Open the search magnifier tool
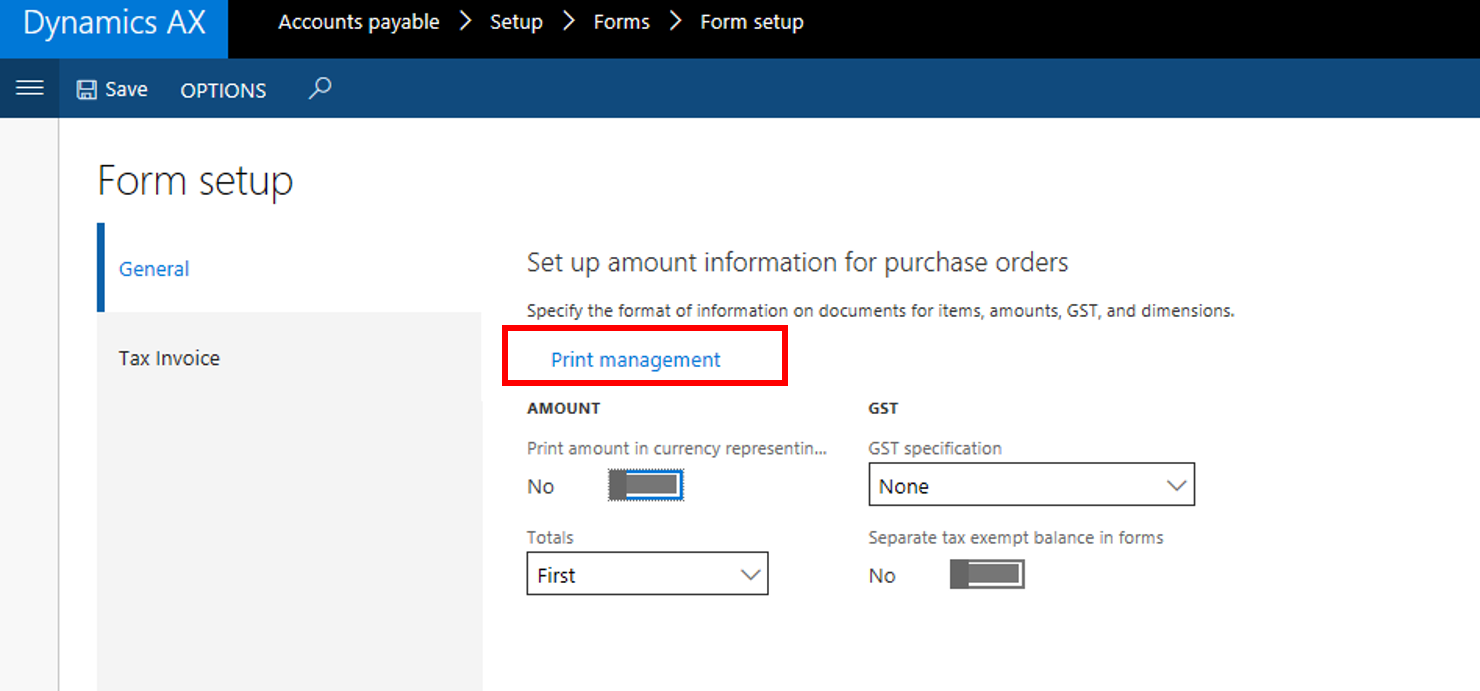The image size is (1480, 691). click(319, 89)
